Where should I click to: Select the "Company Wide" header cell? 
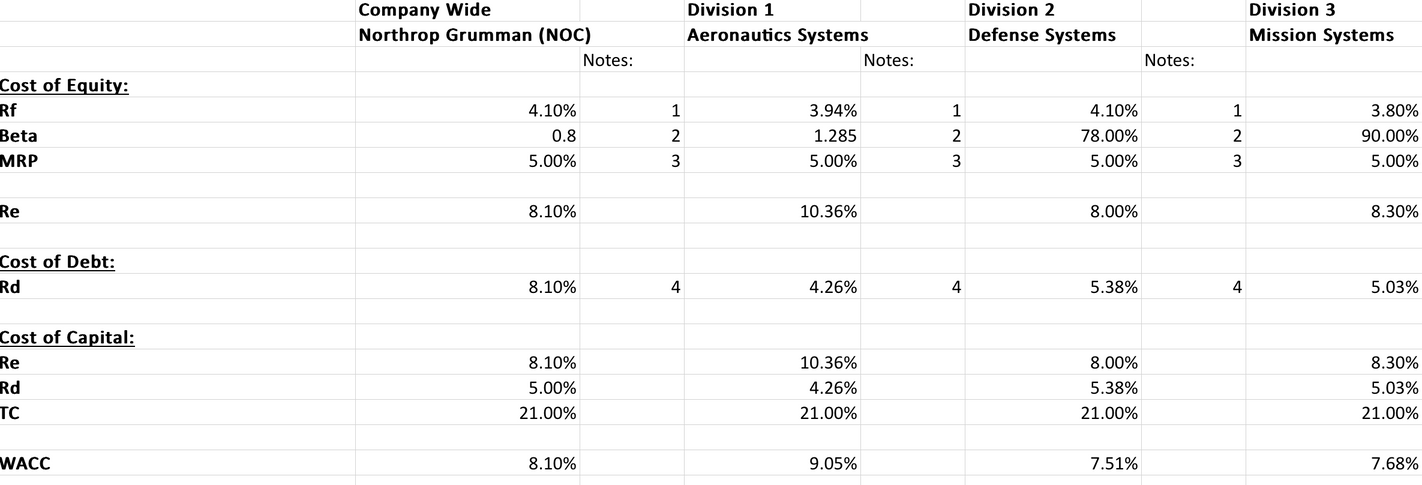(425, 10)
